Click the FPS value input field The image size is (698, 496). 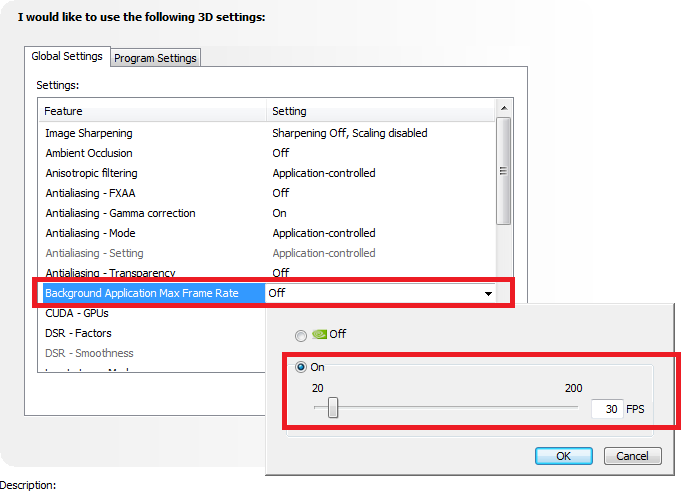[607, 409]
